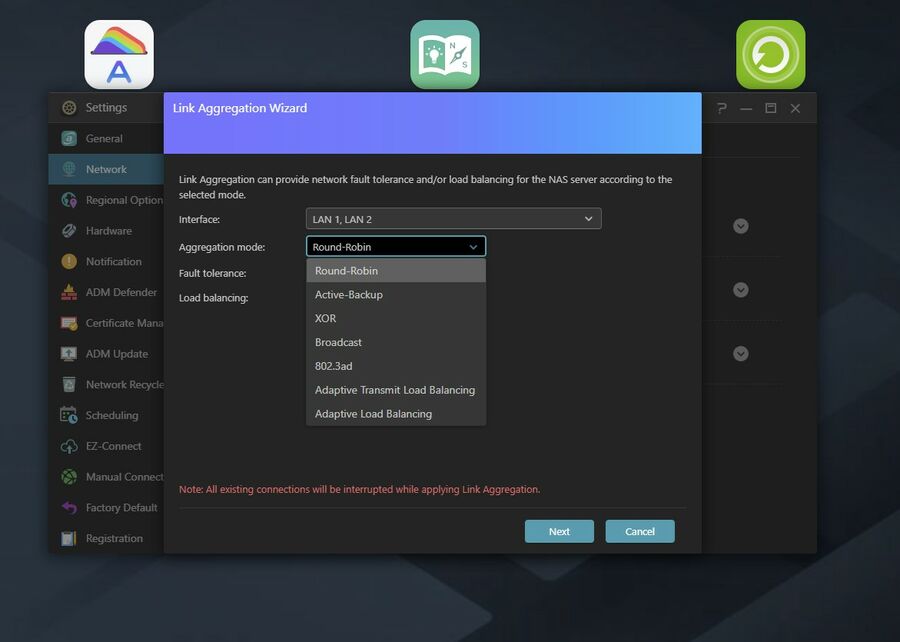Expand the first chevron section in Network panel
Image resolution: width=900 pixels, height=642 pixels.
(x=740, y=226)
